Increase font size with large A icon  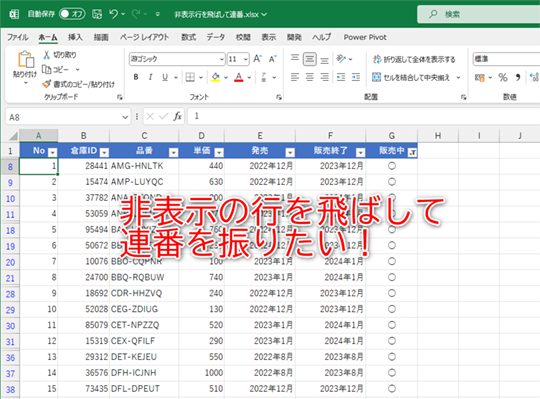[257, 59]
